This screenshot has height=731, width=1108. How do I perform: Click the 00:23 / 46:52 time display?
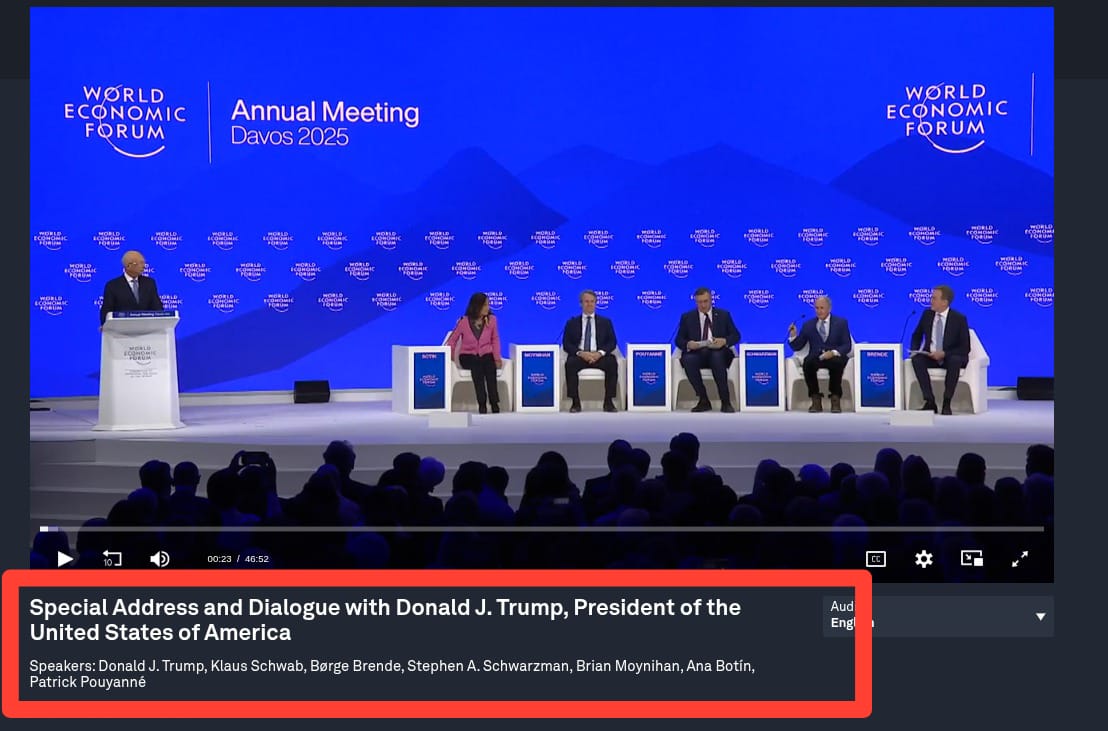click(x=238, y=559)
